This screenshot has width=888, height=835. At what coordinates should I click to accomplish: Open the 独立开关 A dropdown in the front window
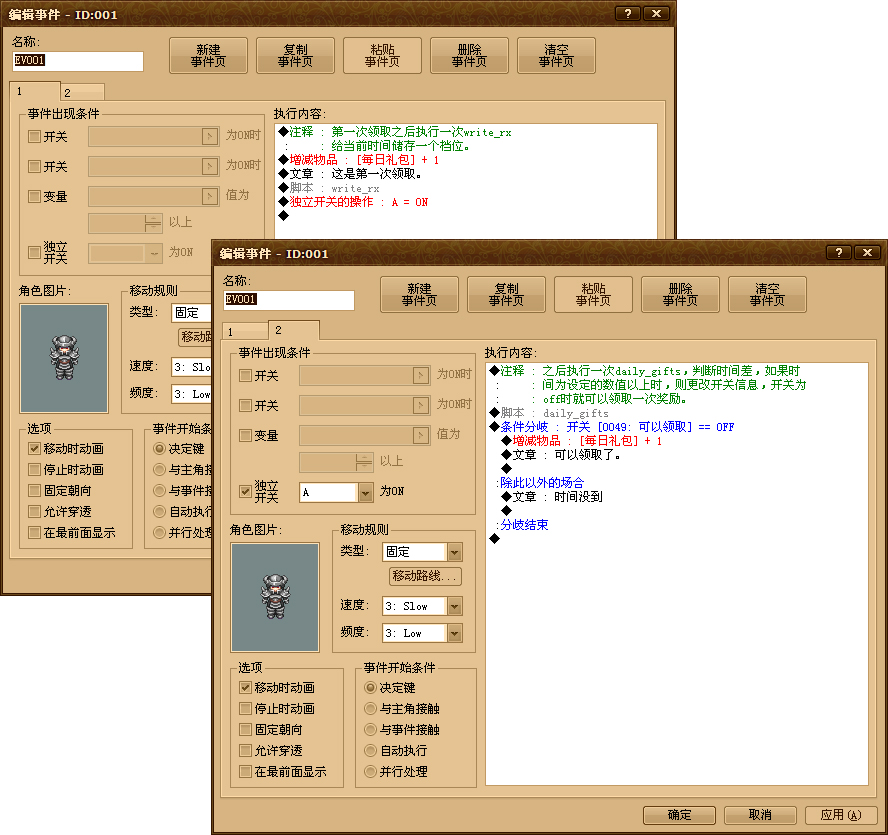tap(365, 493)
